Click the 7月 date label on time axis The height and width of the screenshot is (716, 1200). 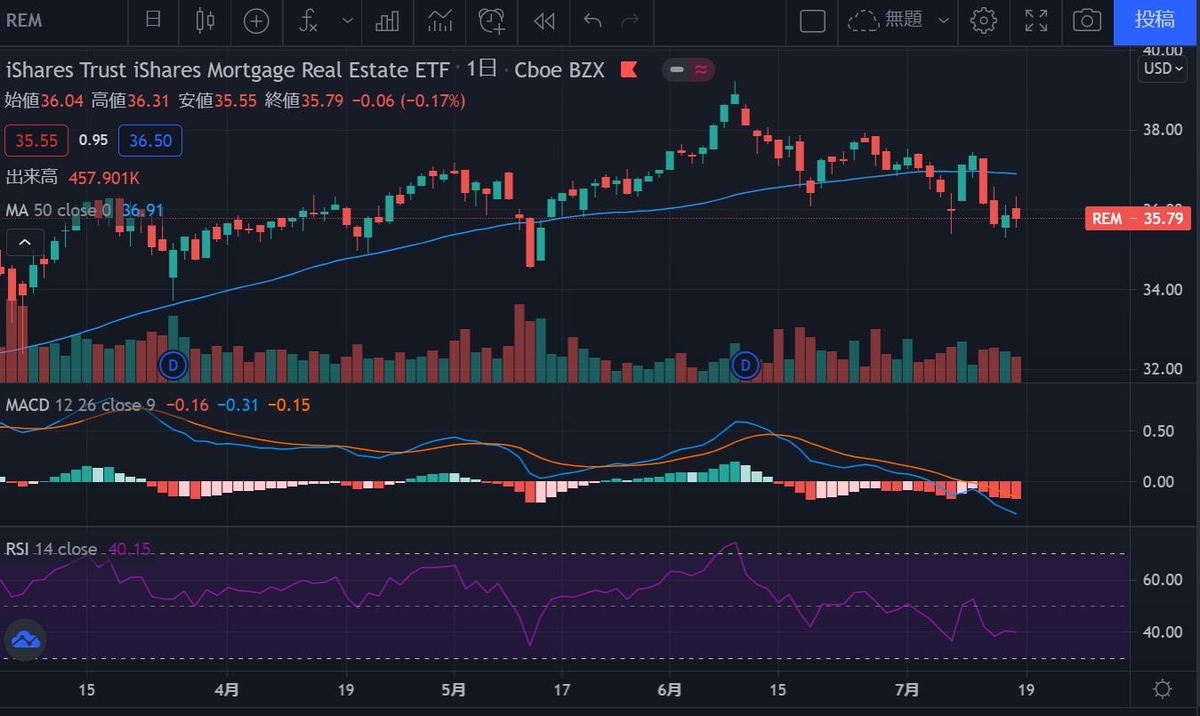pos(905,689)
